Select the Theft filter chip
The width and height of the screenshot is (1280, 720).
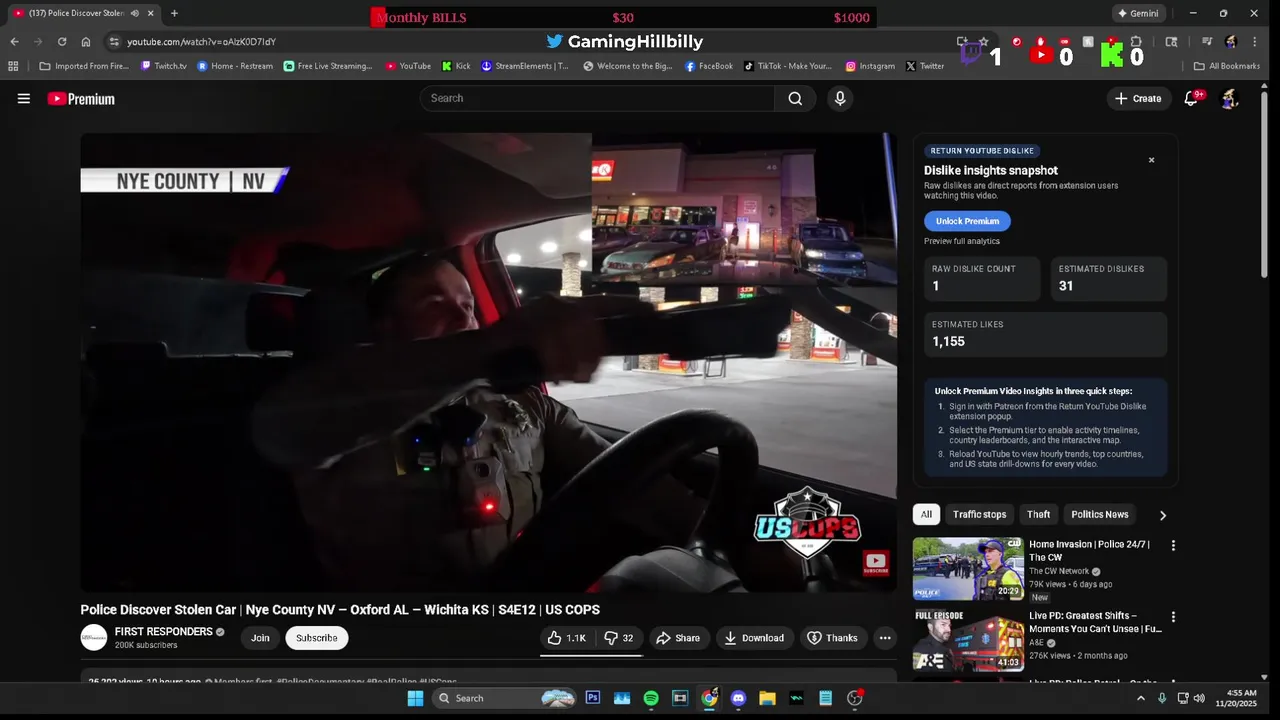click(1038, 514)
